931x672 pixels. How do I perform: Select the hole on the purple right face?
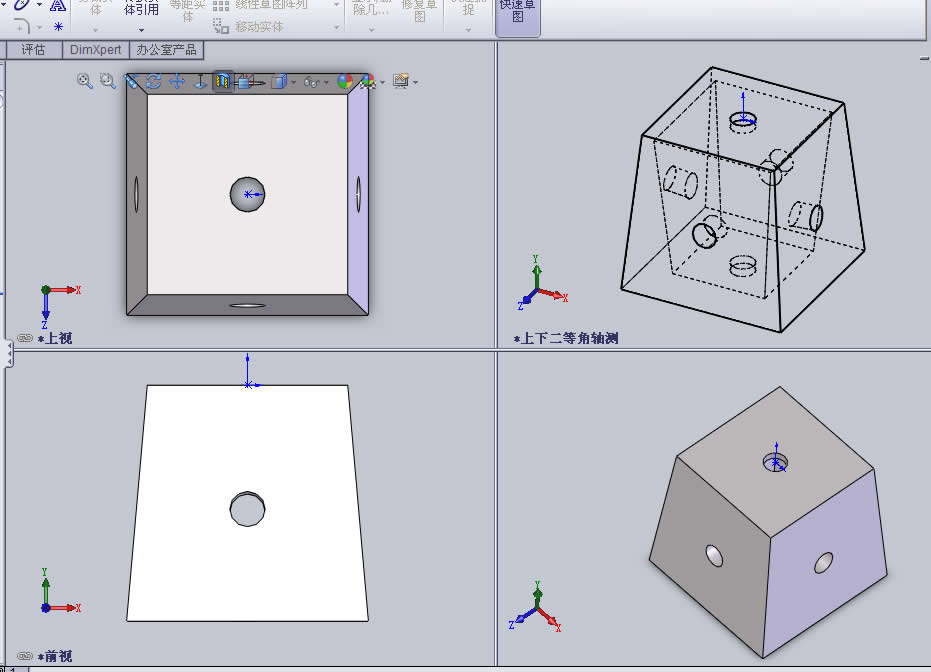(824, 563)
